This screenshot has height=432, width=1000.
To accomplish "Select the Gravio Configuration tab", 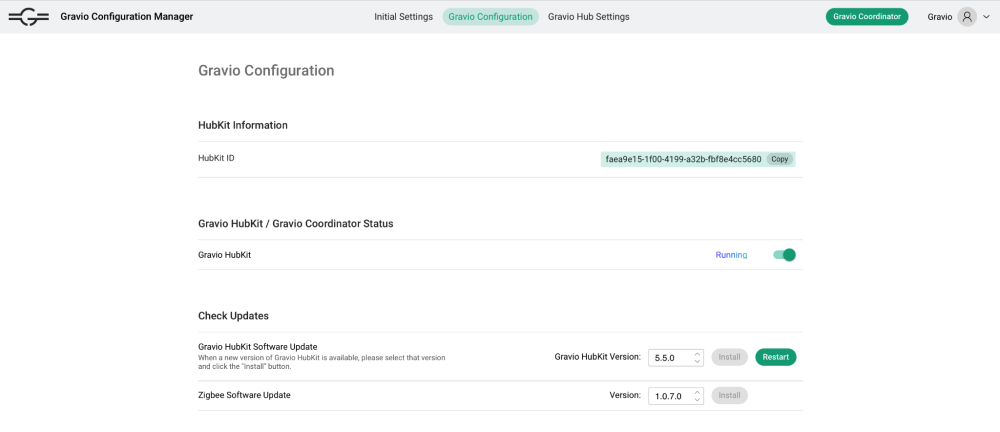I will click(490, 17).
